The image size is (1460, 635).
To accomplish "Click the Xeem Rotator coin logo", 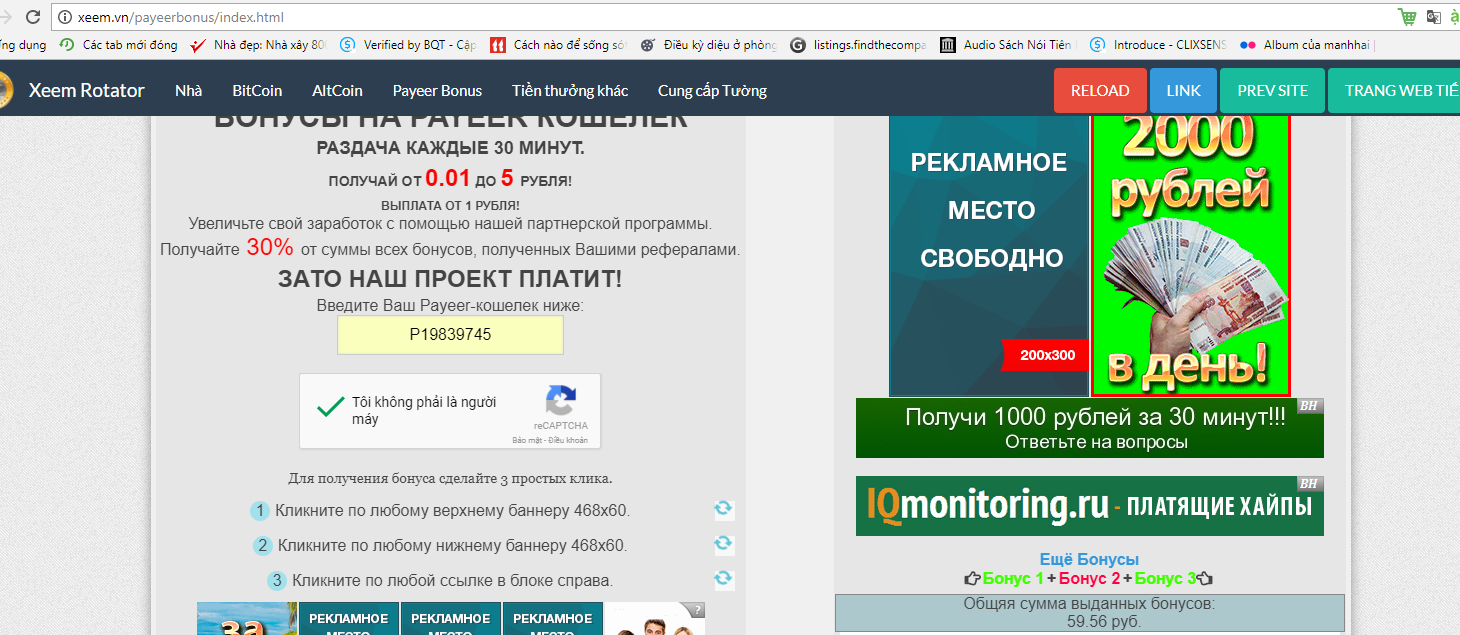I will pyautogui.click(x=5, y=90).
